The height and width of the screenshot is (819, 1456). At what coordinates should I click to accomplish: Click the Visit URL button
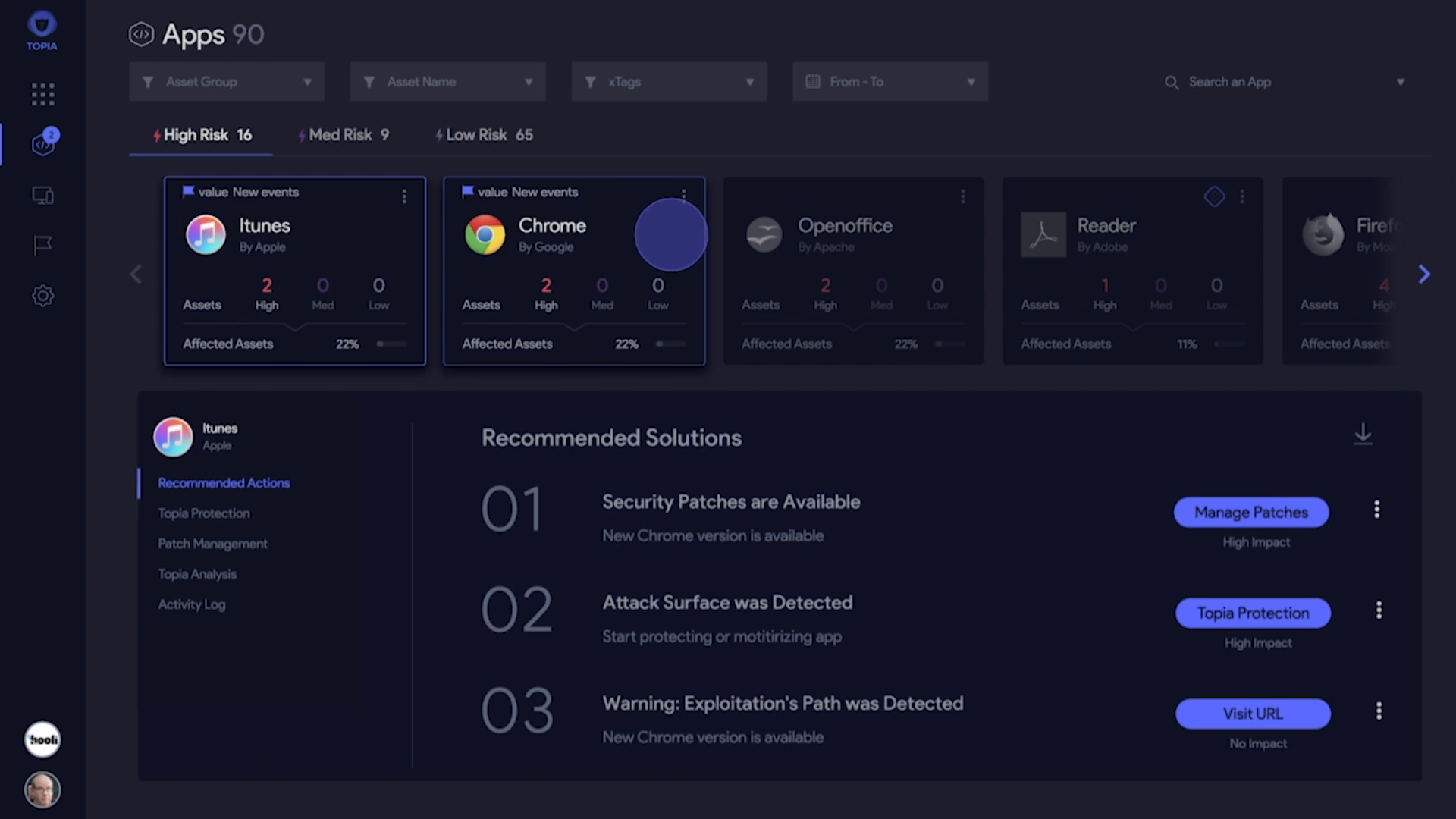(x=1252, y=714)
